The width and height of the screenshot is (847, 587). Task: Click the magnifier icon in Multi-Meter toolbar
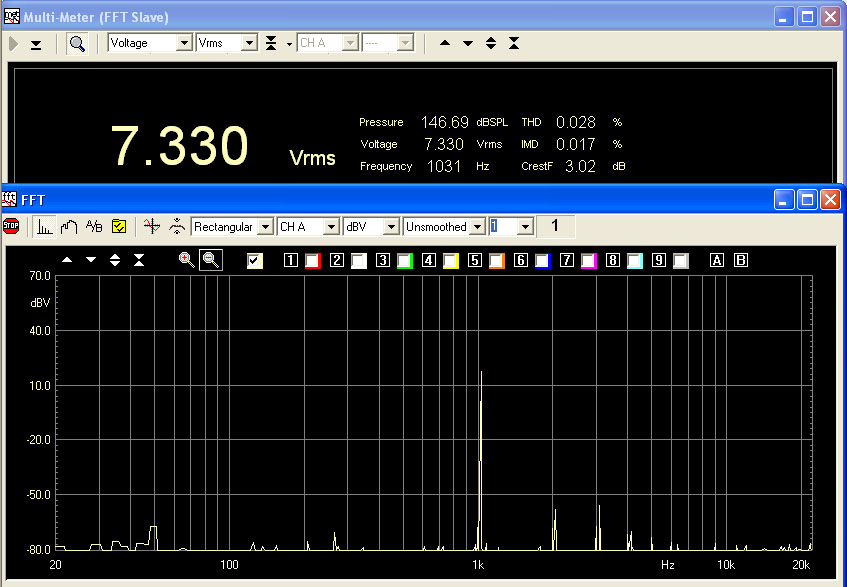click(77, 44)
